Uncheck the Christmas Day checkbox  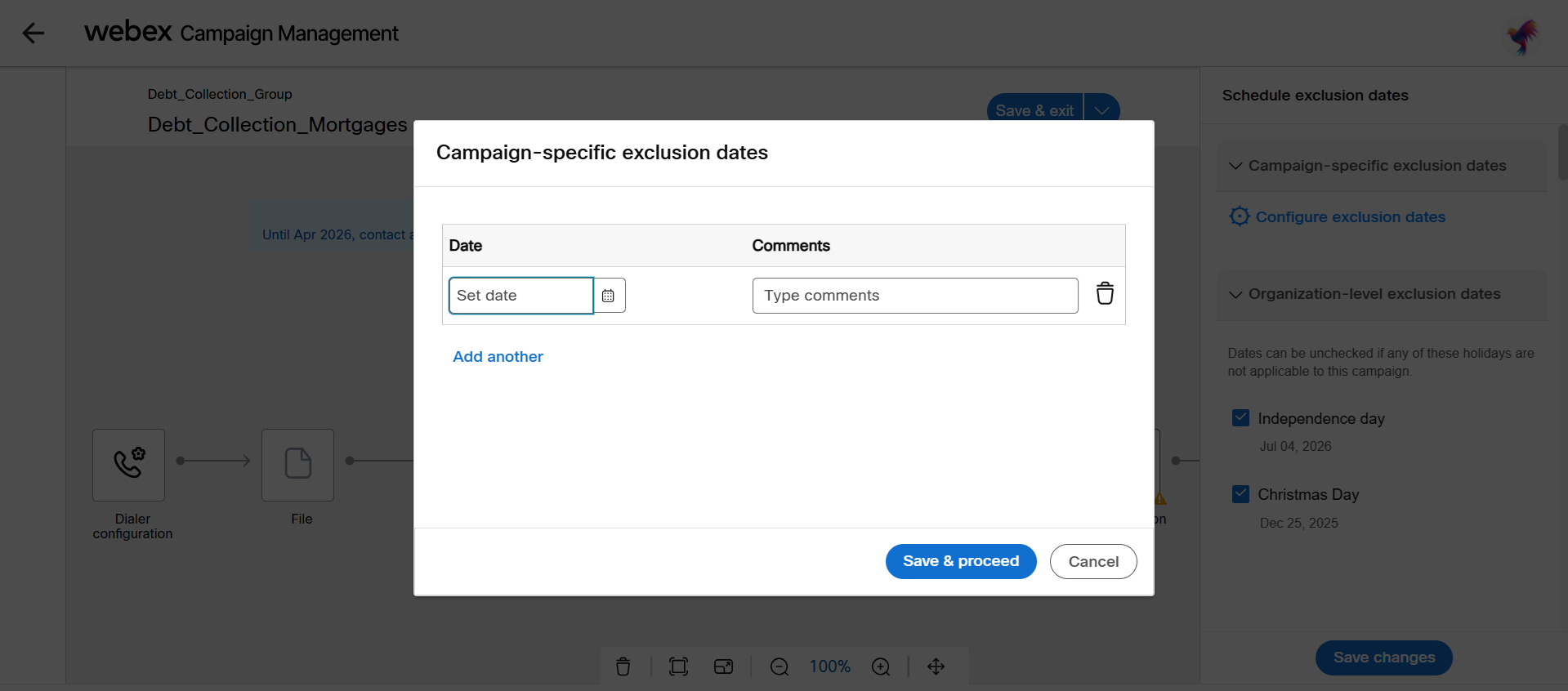[x=1240, y=494]
